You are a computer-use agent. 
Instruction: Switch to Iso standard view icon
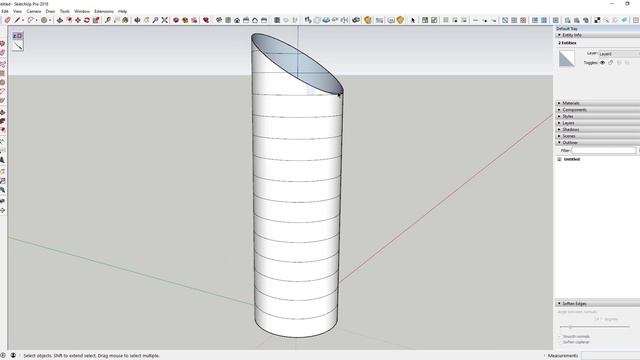pos(219,20)
